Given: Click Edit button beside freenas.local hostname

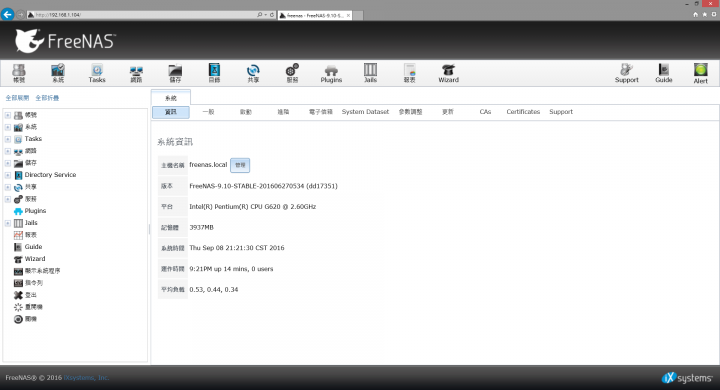Looking at the screenshot, I should [x=240, y=165].
